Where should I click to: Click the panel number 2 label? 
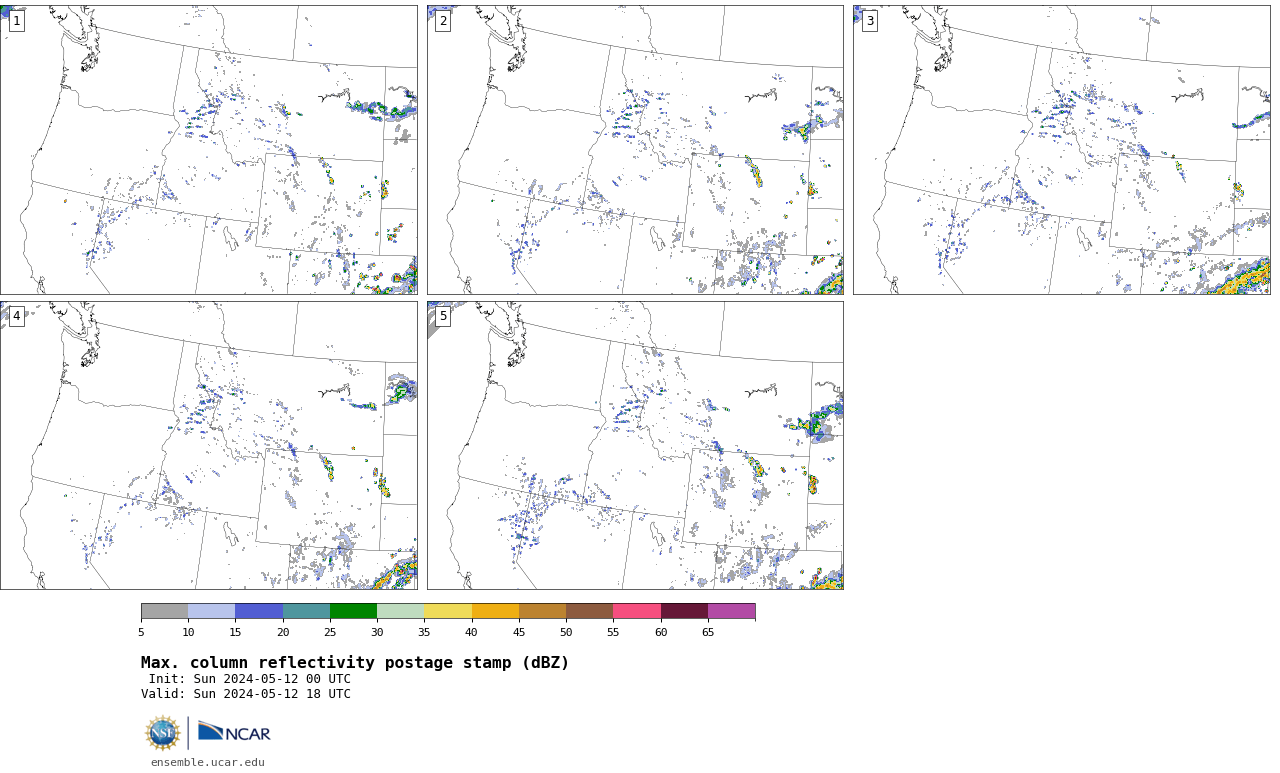coord(443,21)
